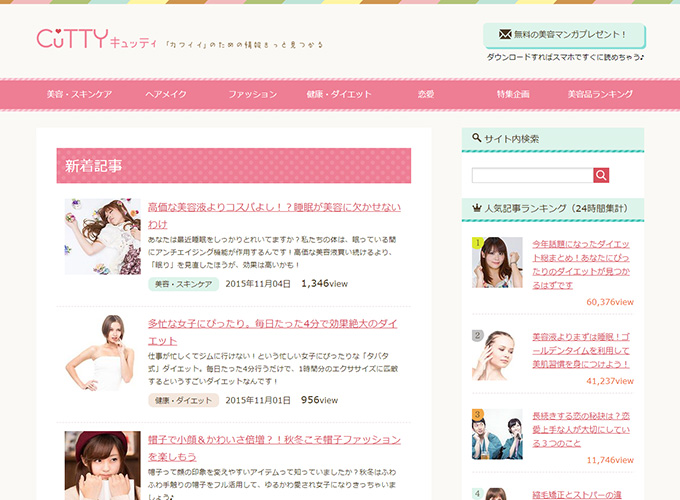Click the 「カワイイ」 tagline beside logo
Viewport: 680px width, 500px height.
tap(245, 45)
